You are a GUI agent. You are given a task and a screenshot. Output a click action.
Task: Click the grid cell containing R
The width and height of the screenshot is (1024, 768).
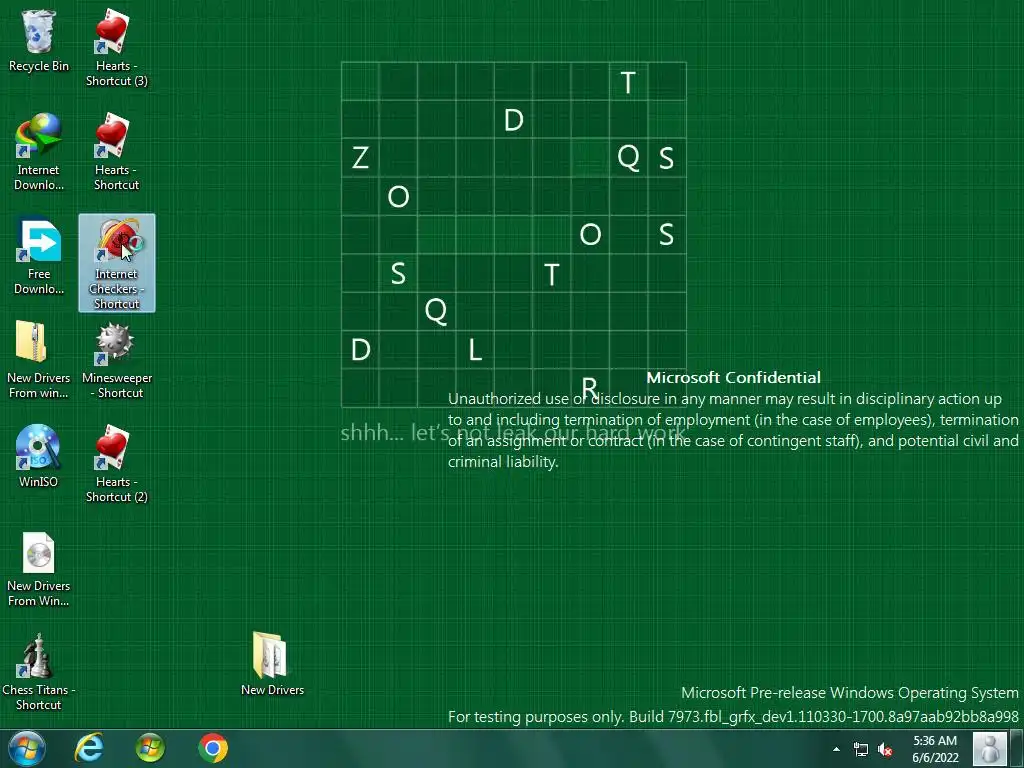pyautogui.click(x=590, y=388)
